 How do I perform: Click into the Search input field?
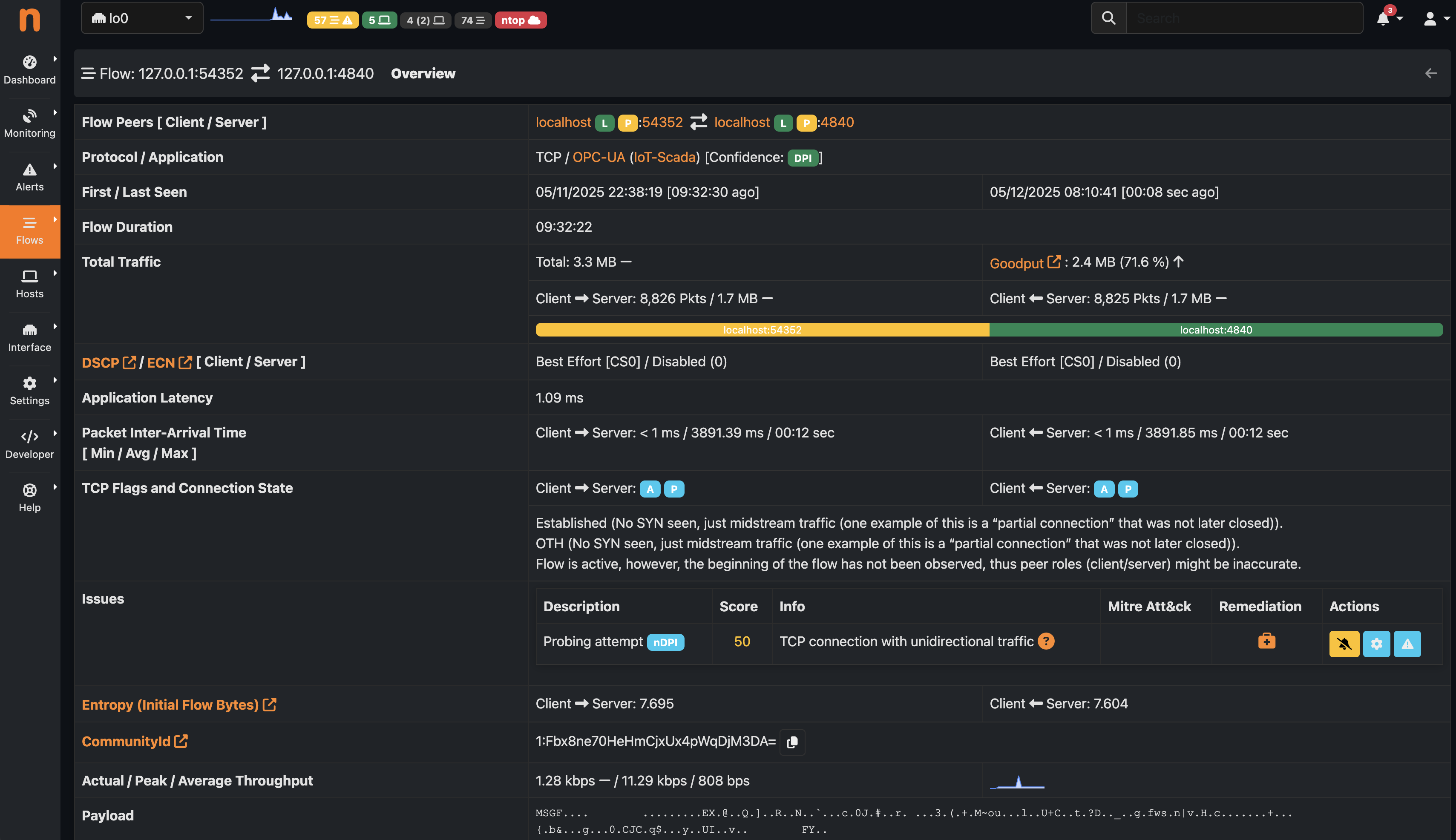[x=1244, y=18]
